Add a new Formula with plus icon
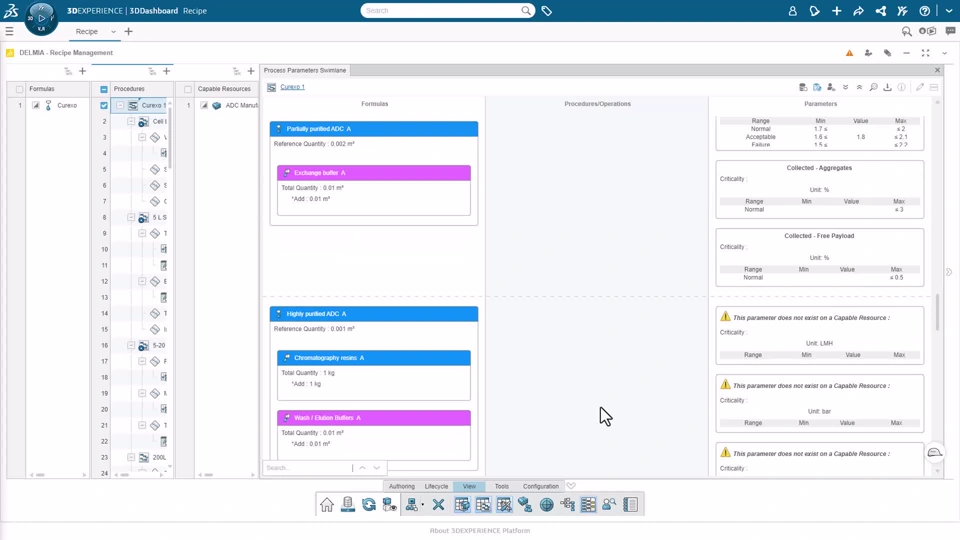Image resolution: width=960 pixels, height=540 pixels. point(83,71)
